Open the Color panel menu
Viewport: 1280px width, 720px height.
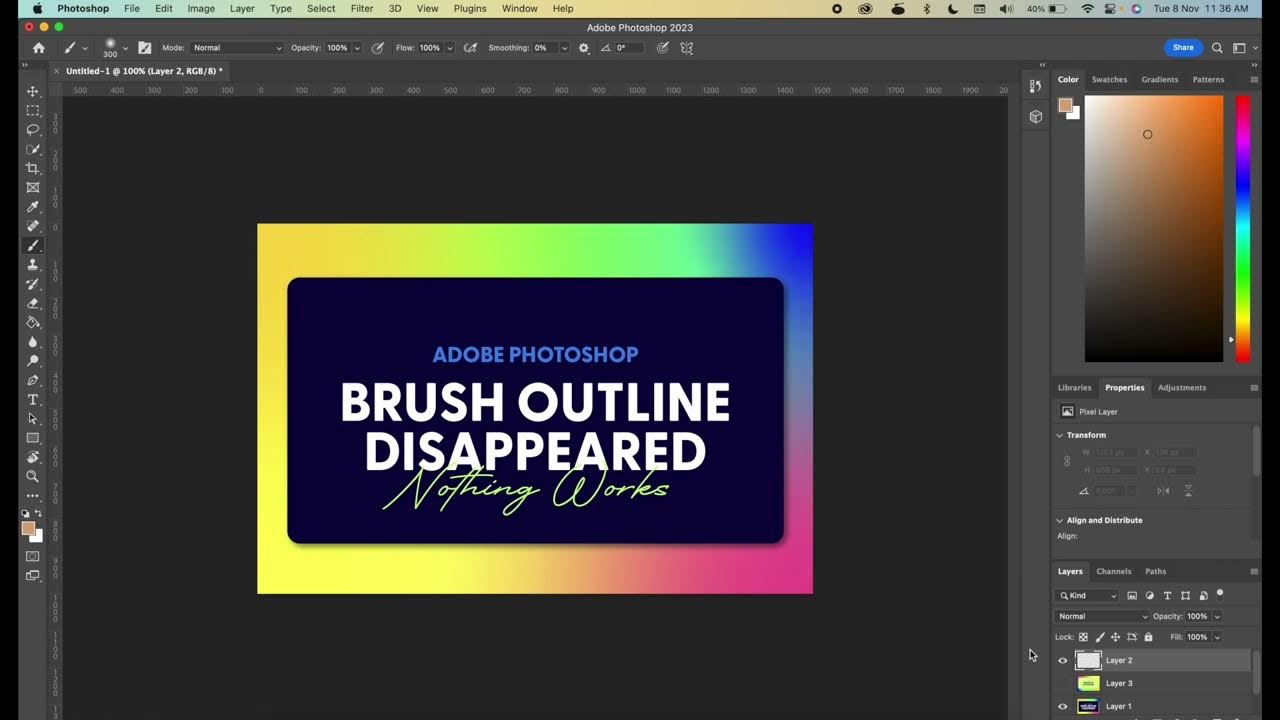coord(1254,79)
